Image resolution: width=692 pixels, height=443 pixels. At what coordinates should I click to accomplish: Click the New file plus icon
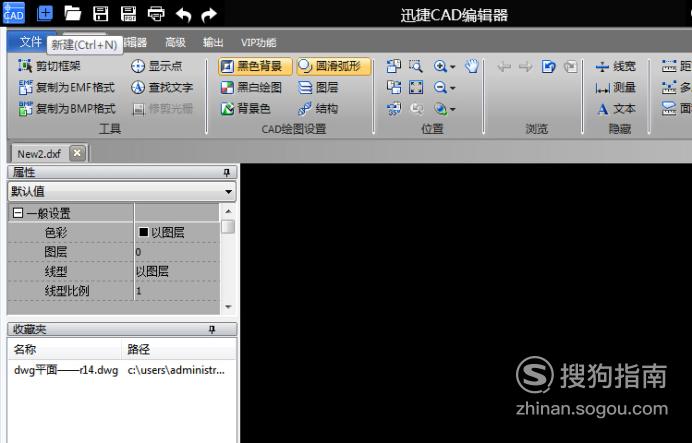[x=45, y=13]
